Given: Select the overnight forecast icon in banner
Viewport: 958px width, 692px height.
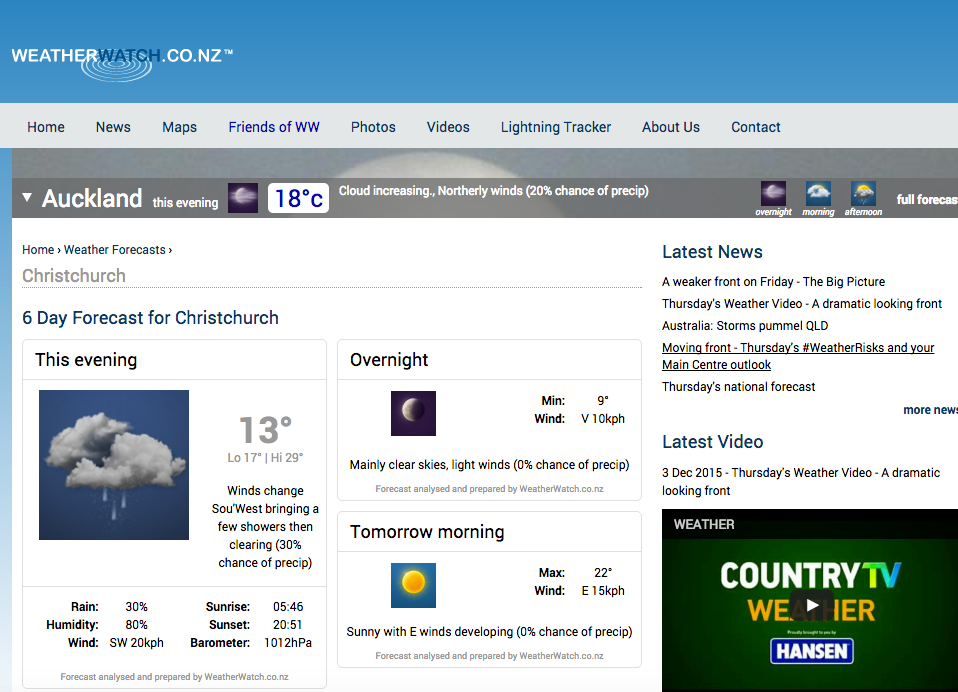Looking at the screenshot, I should point(773,194).
